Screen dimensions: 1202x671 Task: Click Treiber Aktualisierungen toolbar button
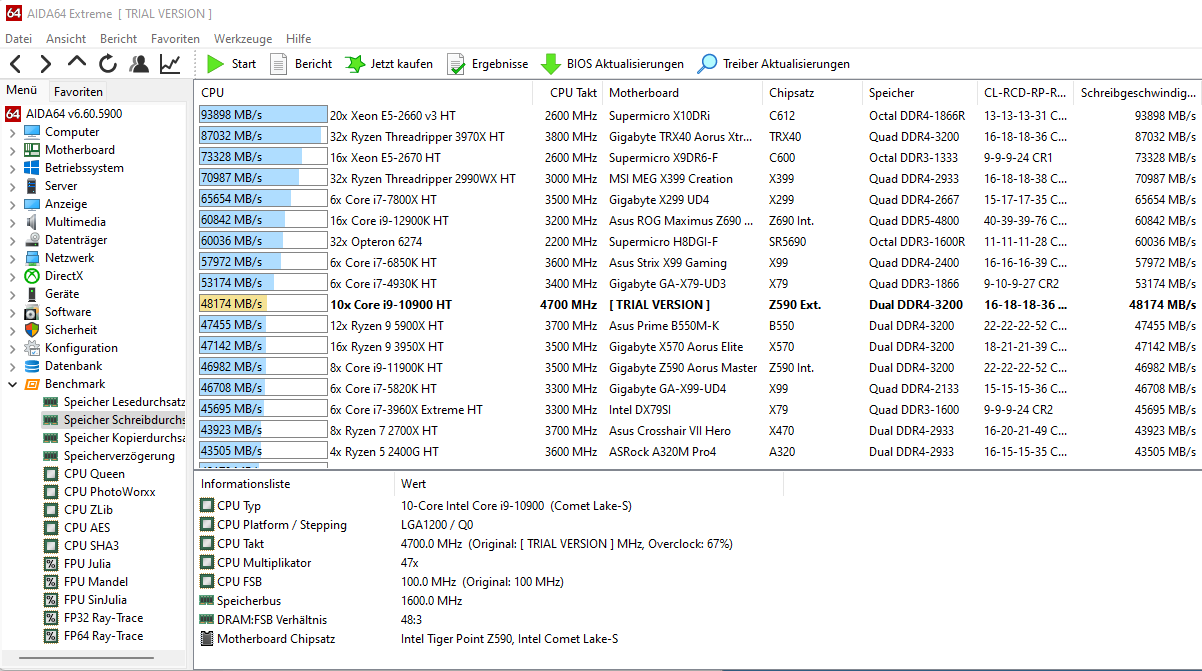[774, 64]
